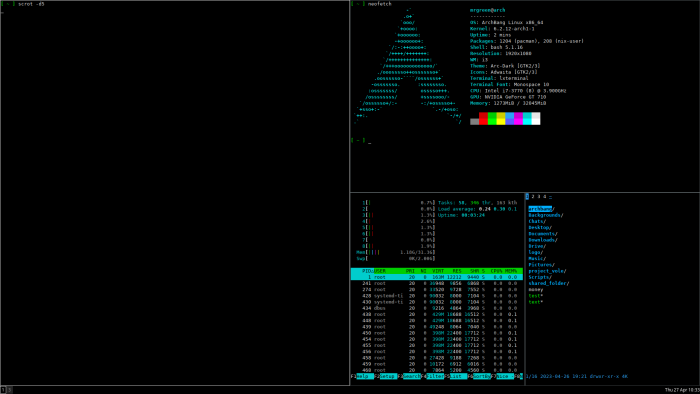The width and height of the screenshot is (700, 394).
Task: Click F1 Help in htop footer
Action: click(362, 376)
